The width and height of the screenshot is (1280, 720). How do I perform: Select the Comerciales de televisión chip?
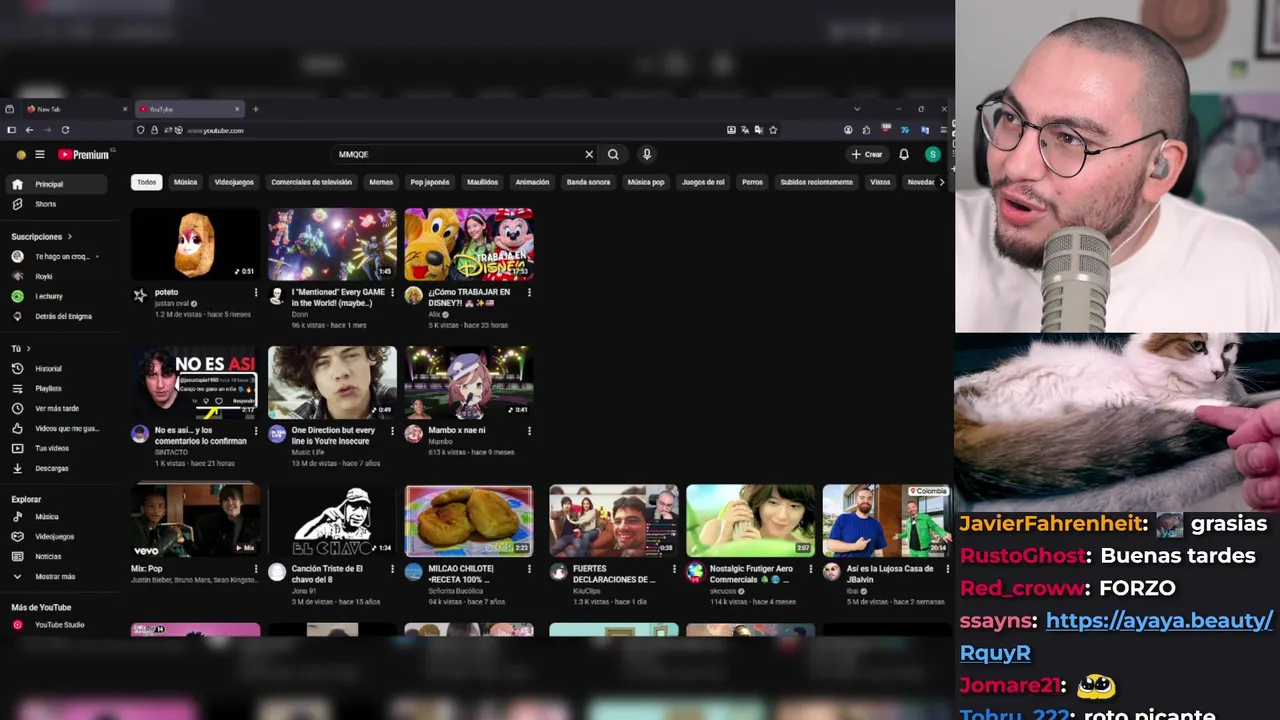311,182
